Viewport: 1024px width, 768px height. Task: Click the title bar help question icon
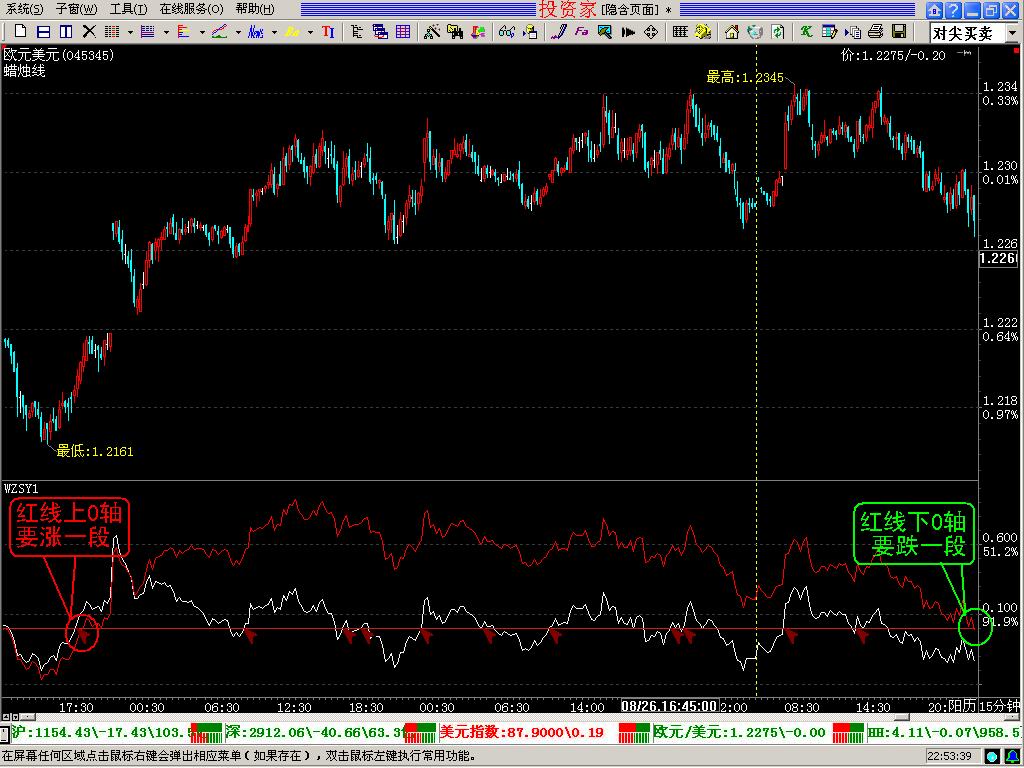pos(953,10)
